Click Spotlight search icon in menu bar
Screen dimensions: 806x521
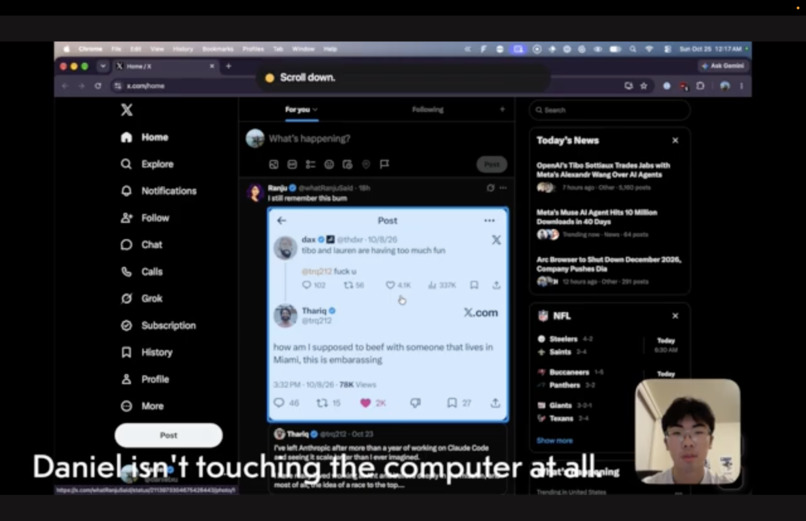(x=633, y=49)
